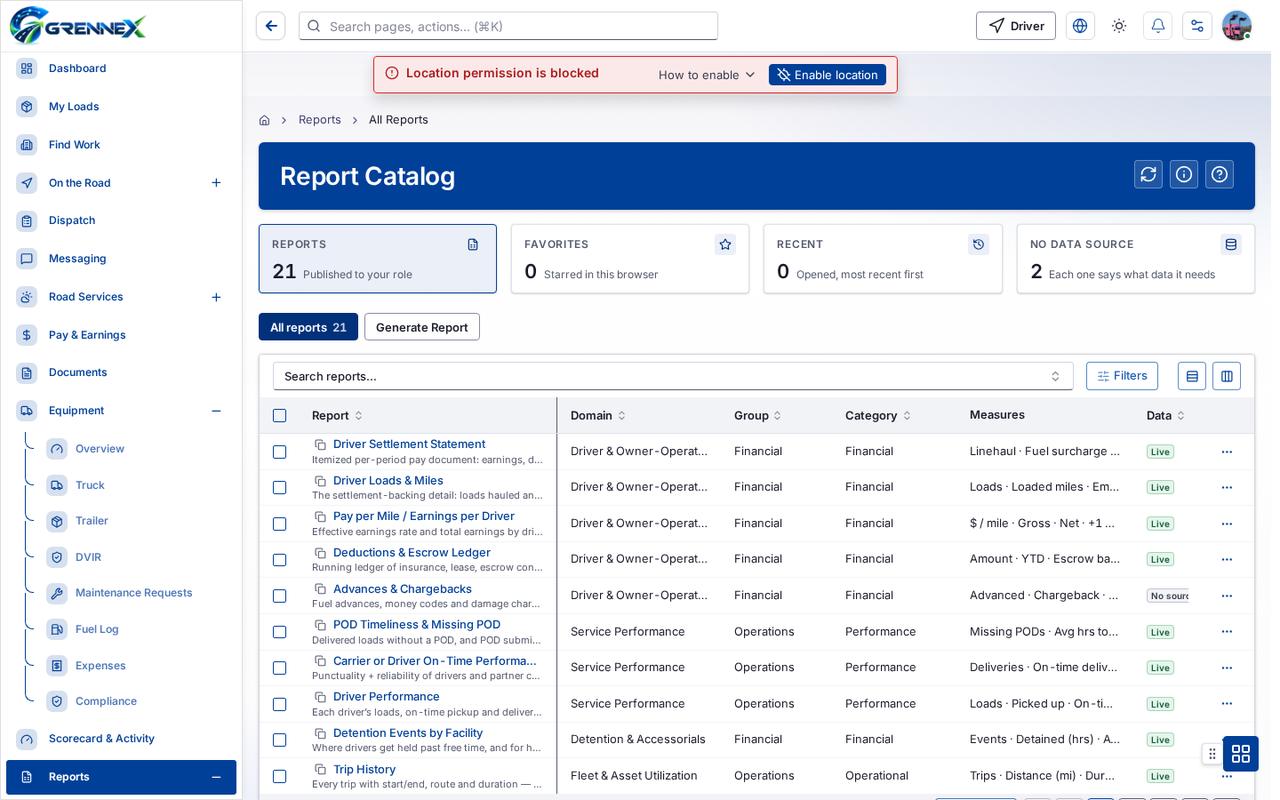Image resolution: width=1280 pixels, height=800 pixels.
Task: Focus the global search pages field
Action: click(508, 26)
